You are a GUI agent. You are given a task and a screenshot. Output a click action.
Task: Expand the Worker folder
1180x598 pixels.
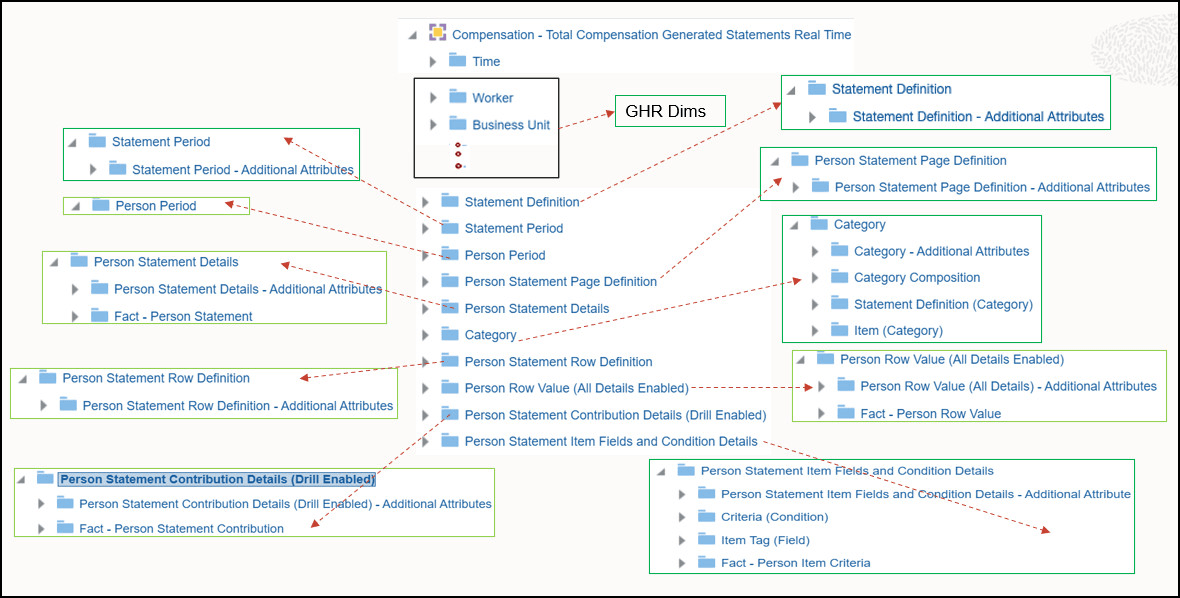(433, 98)
